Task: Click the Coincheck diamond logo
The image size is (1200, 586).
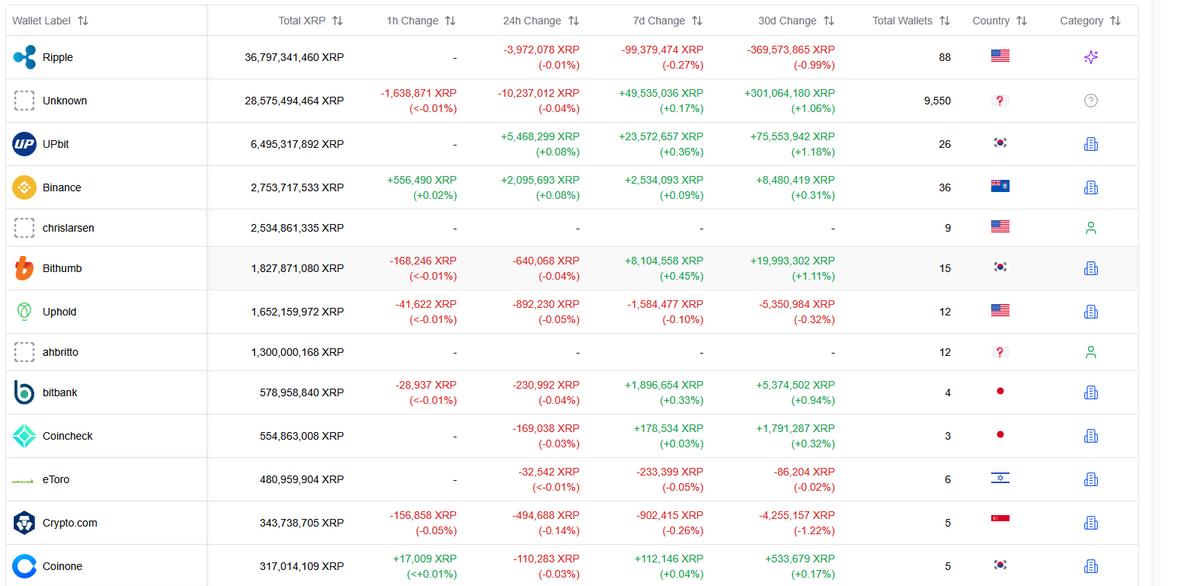Action: click(22, 435)
